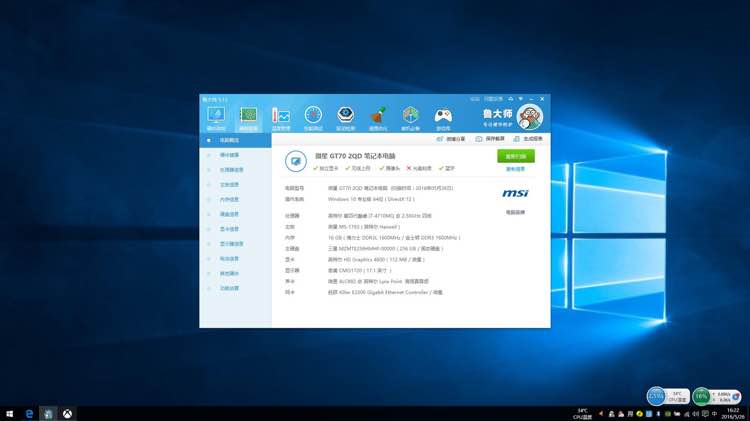
Task: Click the blue memory usage floating ball
Action: coord(656,396)
